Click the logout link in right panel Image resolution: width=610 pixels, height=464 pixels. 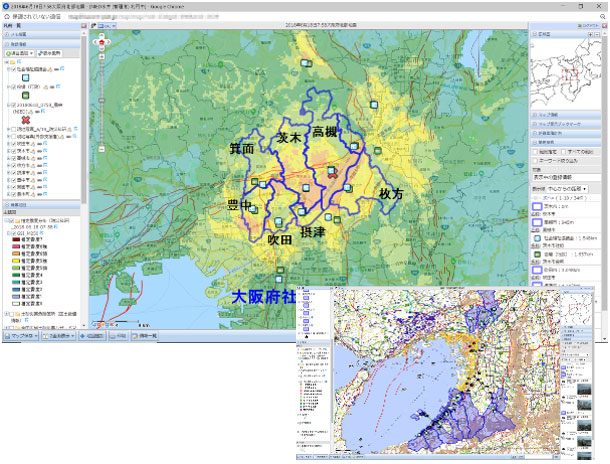[588, 26]
